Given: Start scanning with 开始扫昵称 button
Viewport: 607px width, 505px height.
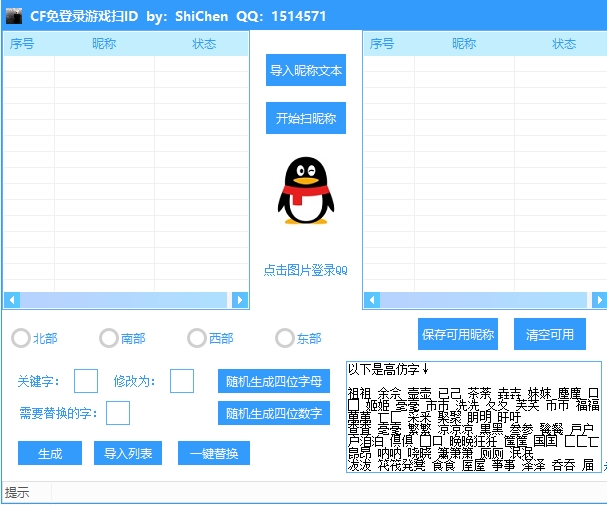Looking at the screenshot, I should tap(305, 118).
